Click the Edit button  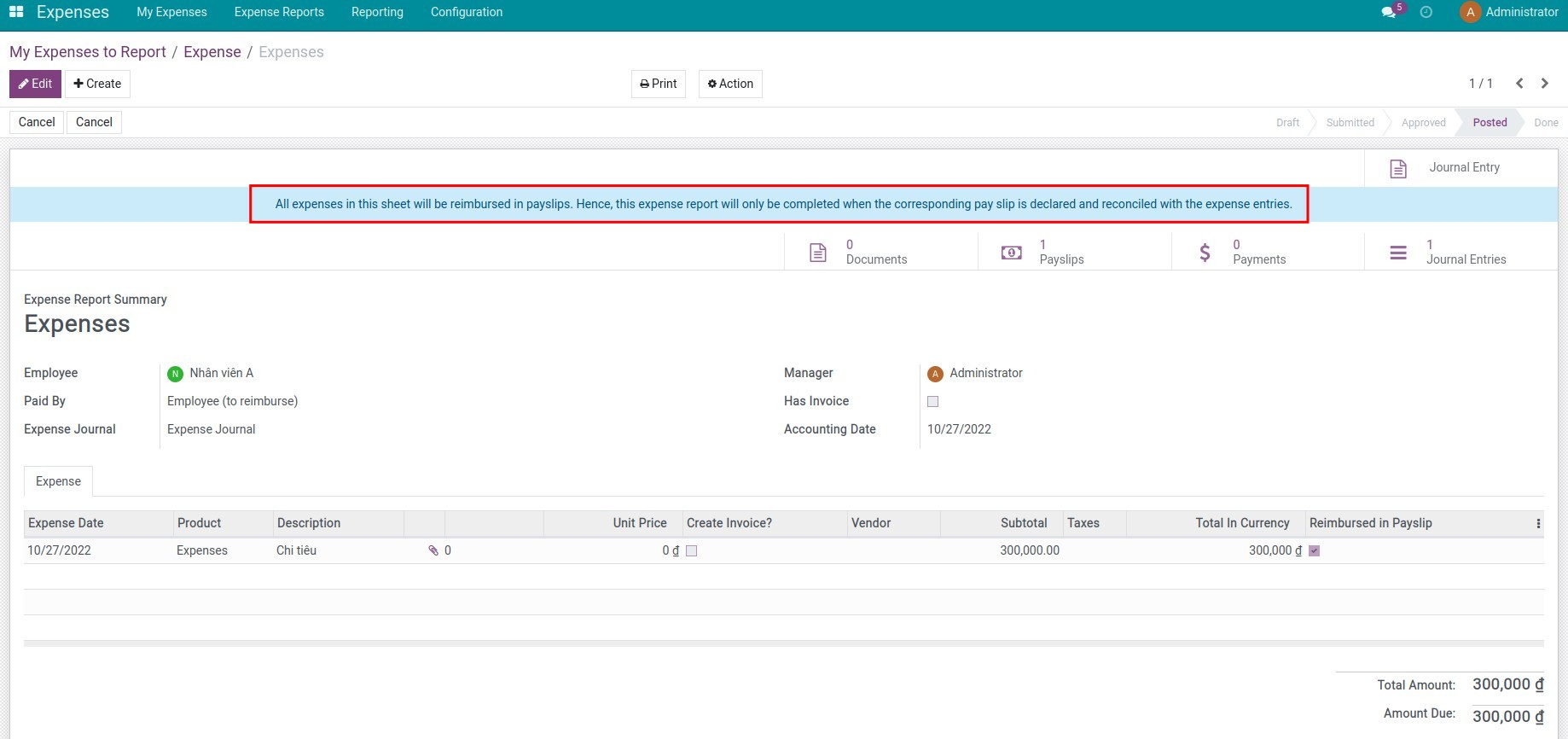point(35,84)
